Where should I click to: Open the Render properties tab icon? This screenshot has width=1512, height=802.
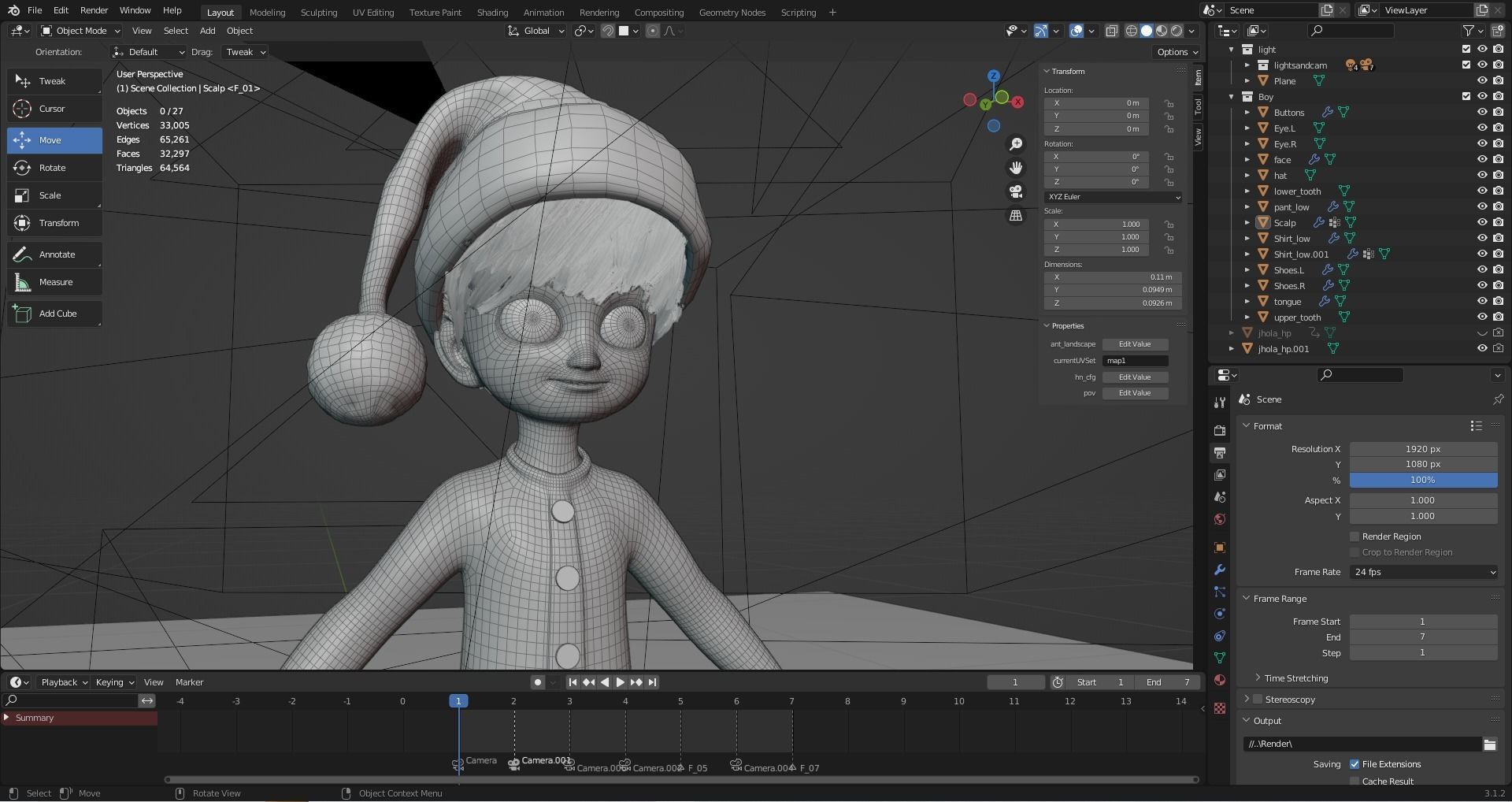1220,430
